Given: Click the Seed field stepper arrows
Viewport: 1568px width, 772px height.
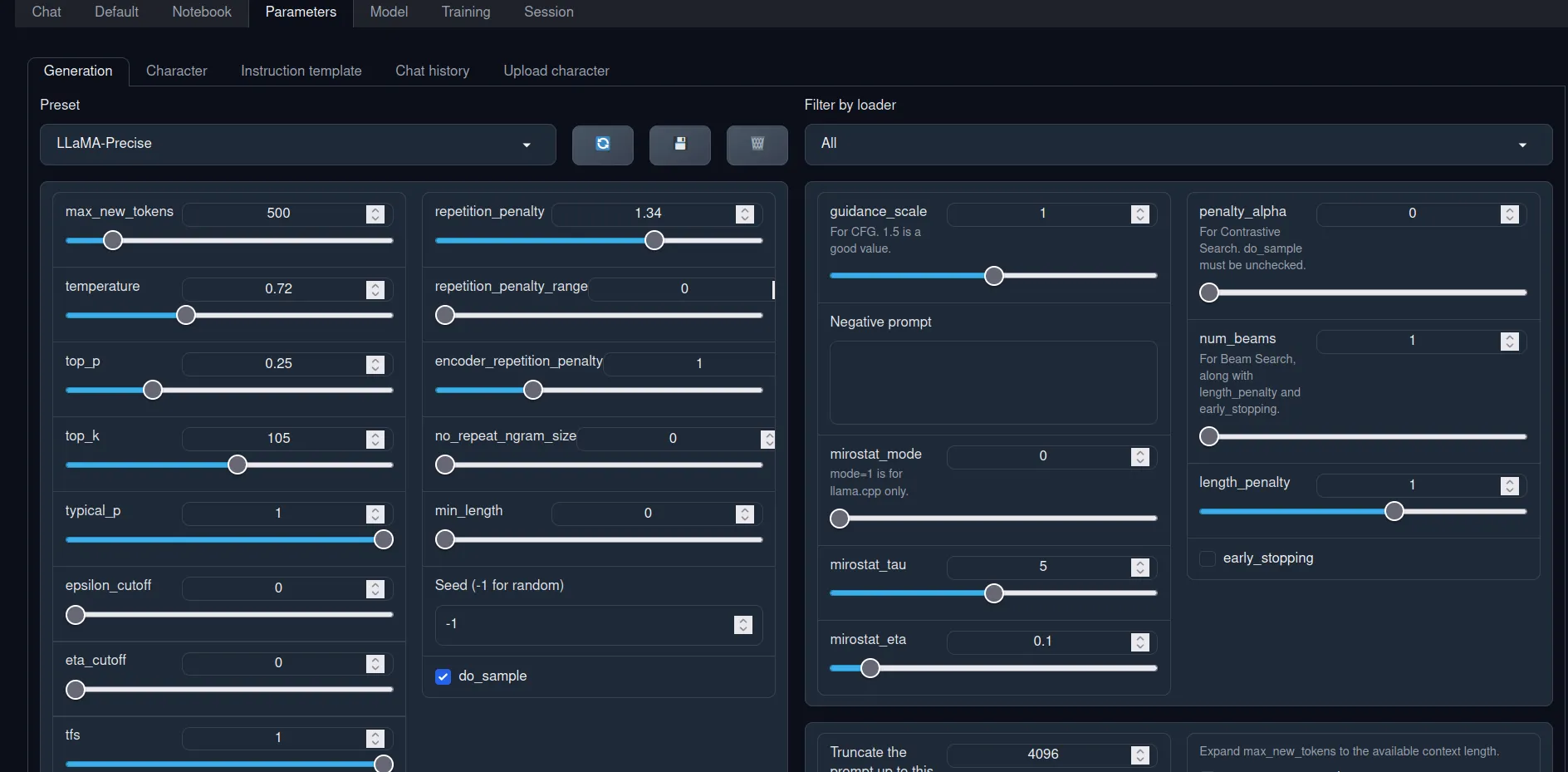Looking at the screenshot, I should 743,625.
